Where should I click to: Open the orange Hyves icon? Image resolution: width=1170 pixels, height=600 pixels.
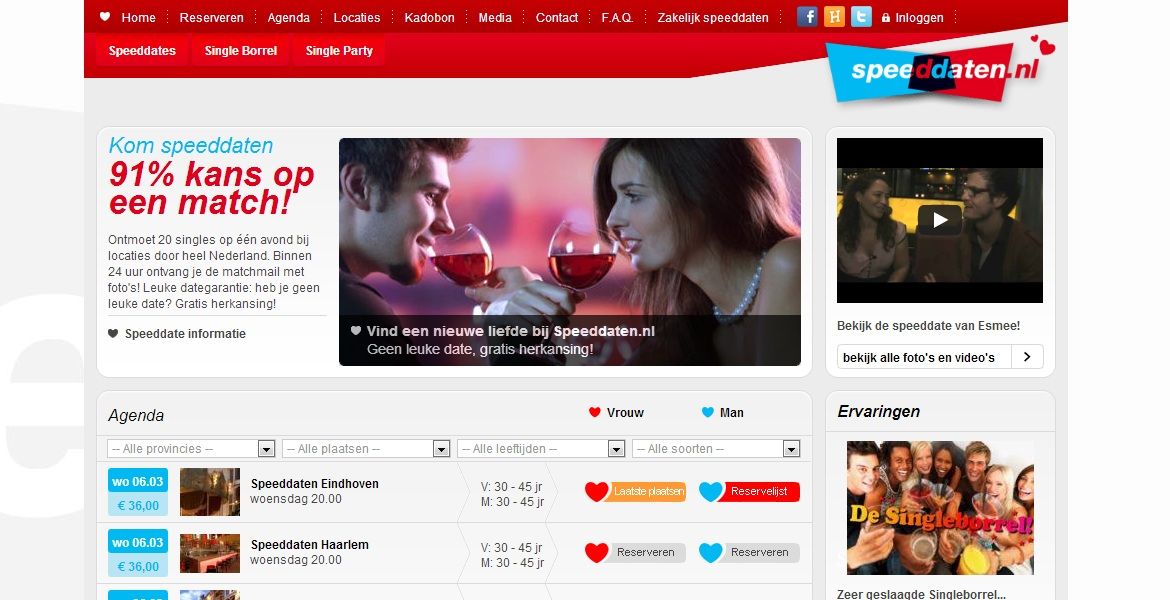pos(834,16)
